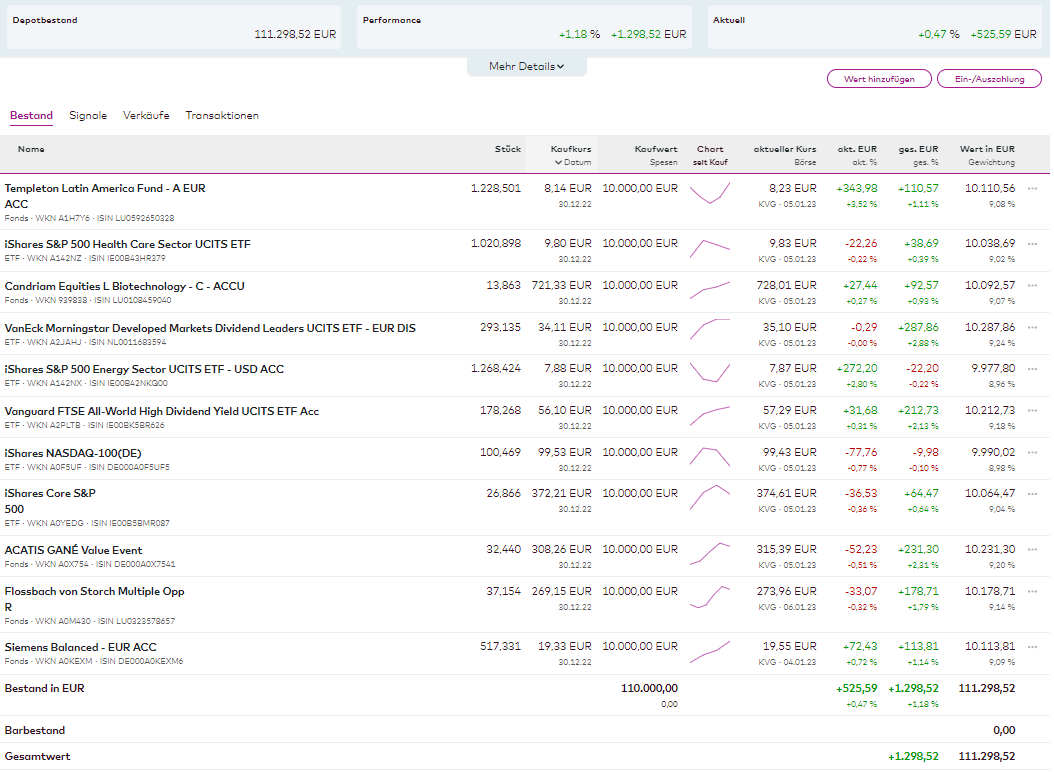1054x772 pixels.
Task: Open three-dot menu for iShares NASDAQ-100(DE) row
Action: (1033, 452)
